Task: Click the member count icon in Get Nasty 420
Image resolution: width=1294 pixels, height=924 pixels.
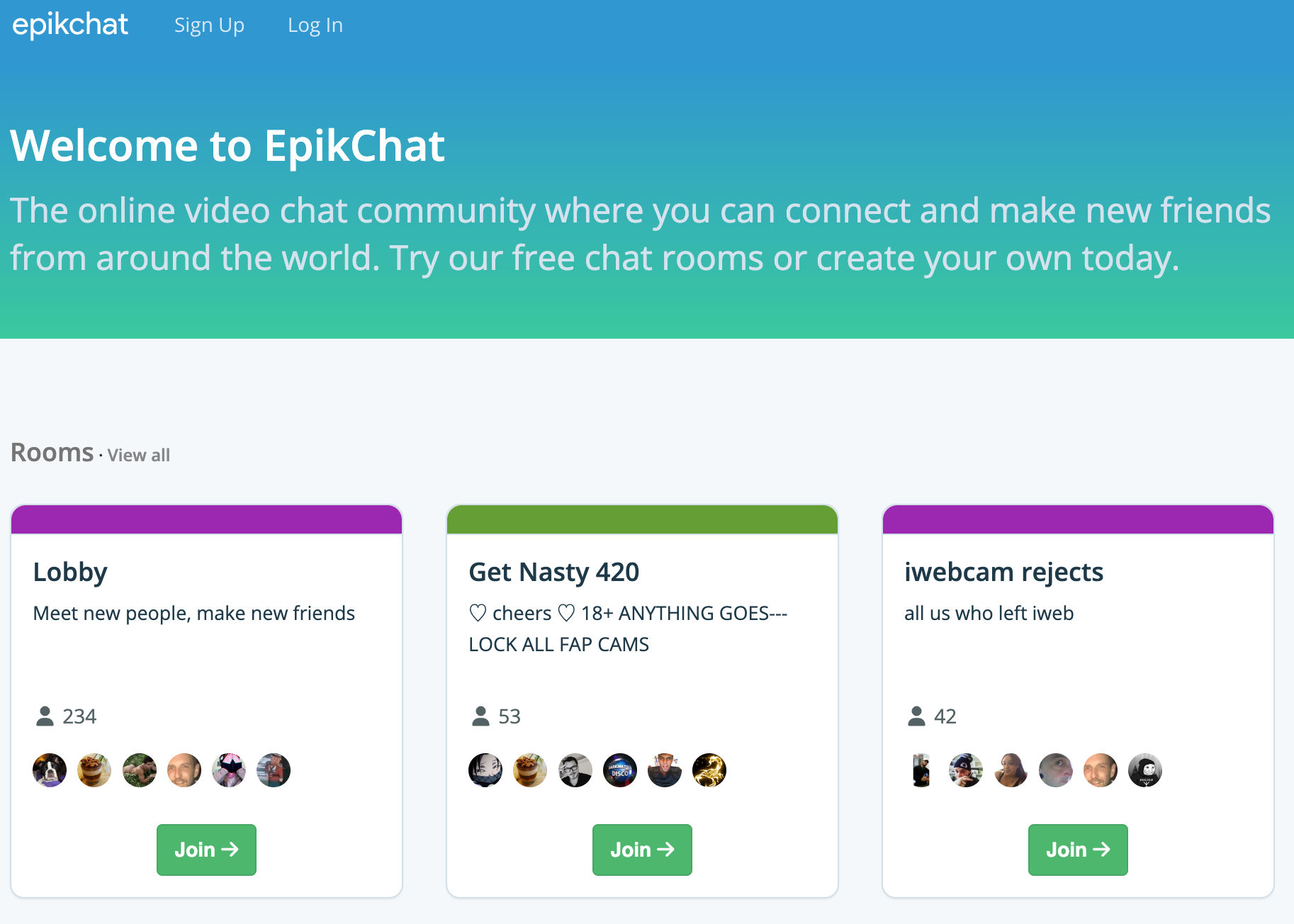Action: pyautogui.click(x=481, y=716)
